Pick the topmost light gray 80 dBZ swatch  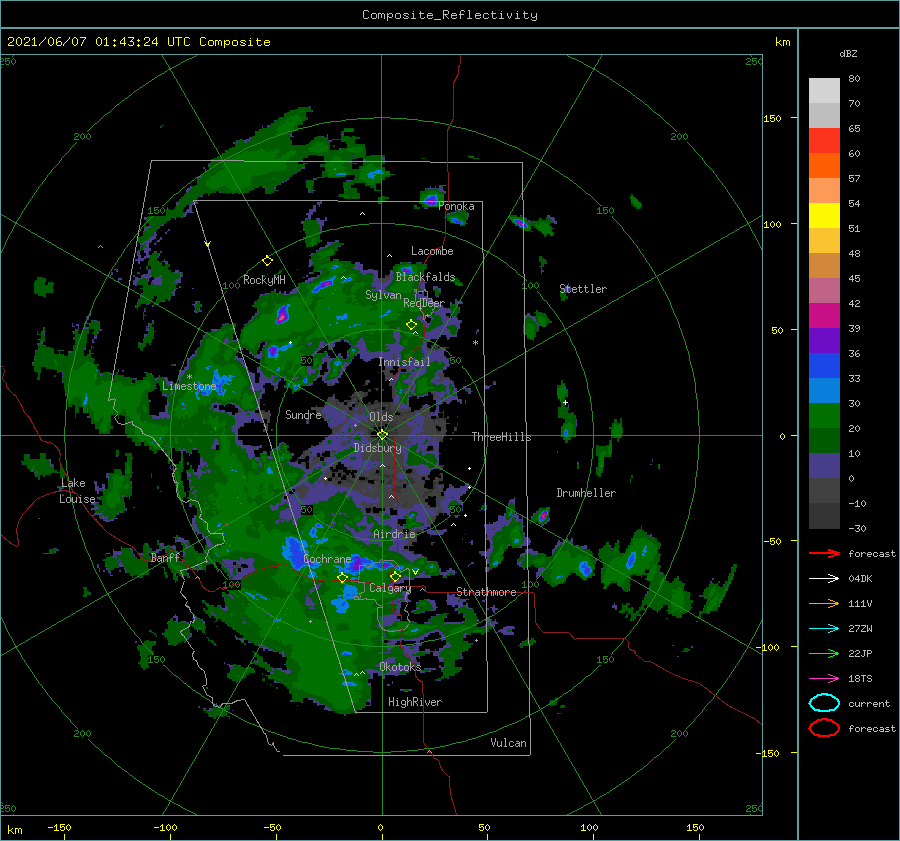click(x=824, y=91)
